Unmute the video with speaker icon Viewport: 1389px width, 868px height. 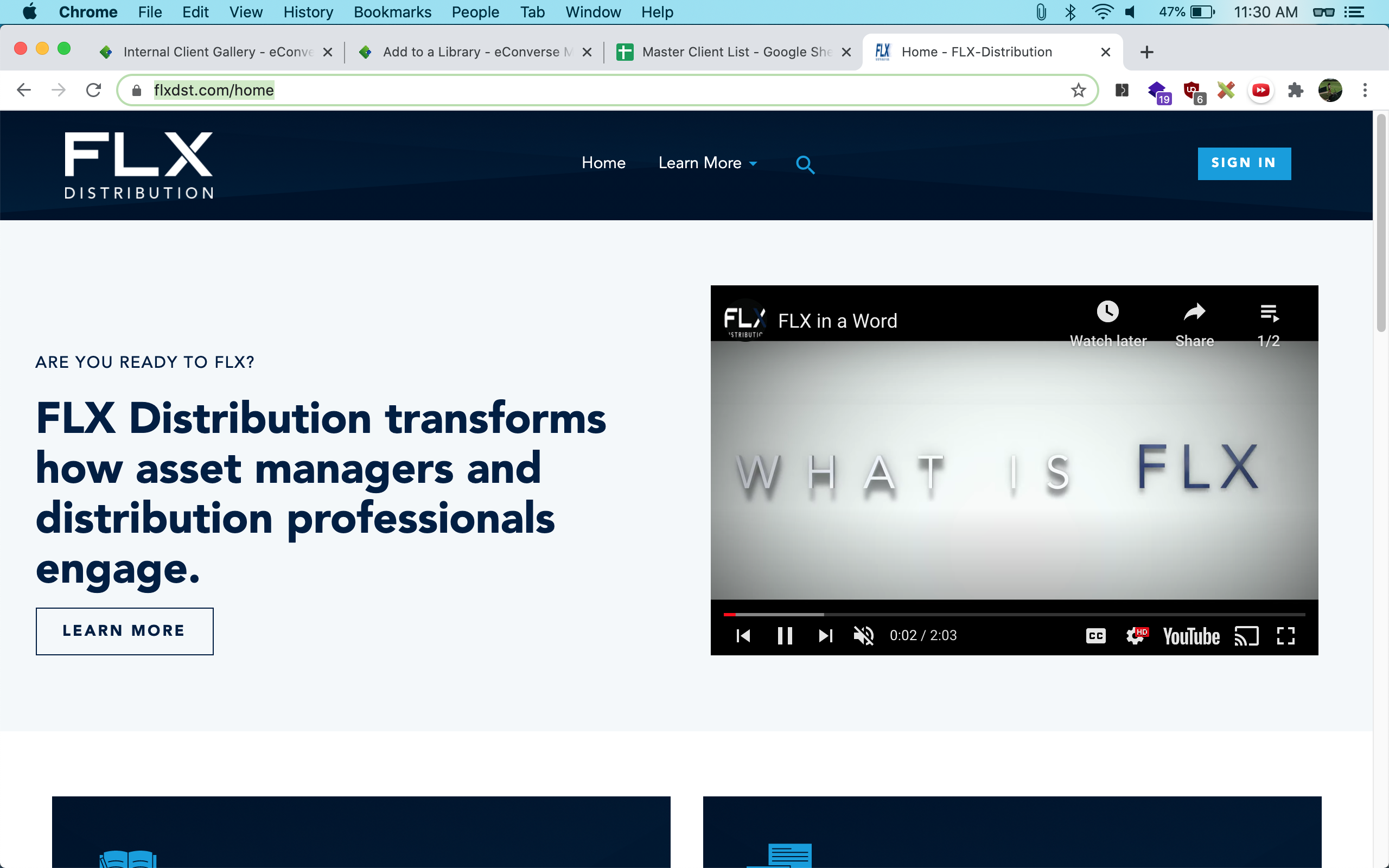click(863, 635)
